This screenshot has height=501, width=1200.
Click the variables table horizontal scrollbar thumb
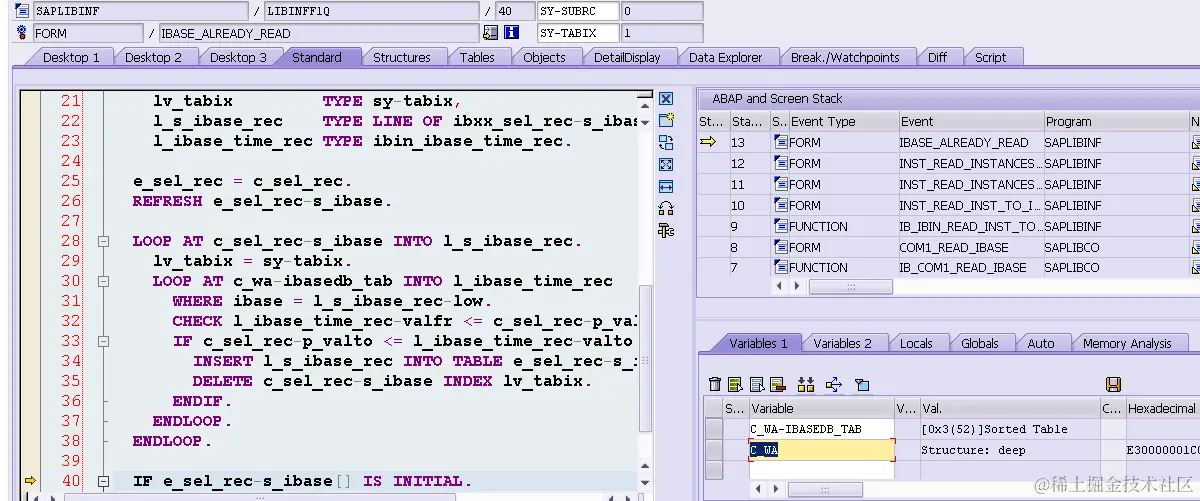pyautogui.click(x=825, y=489)
